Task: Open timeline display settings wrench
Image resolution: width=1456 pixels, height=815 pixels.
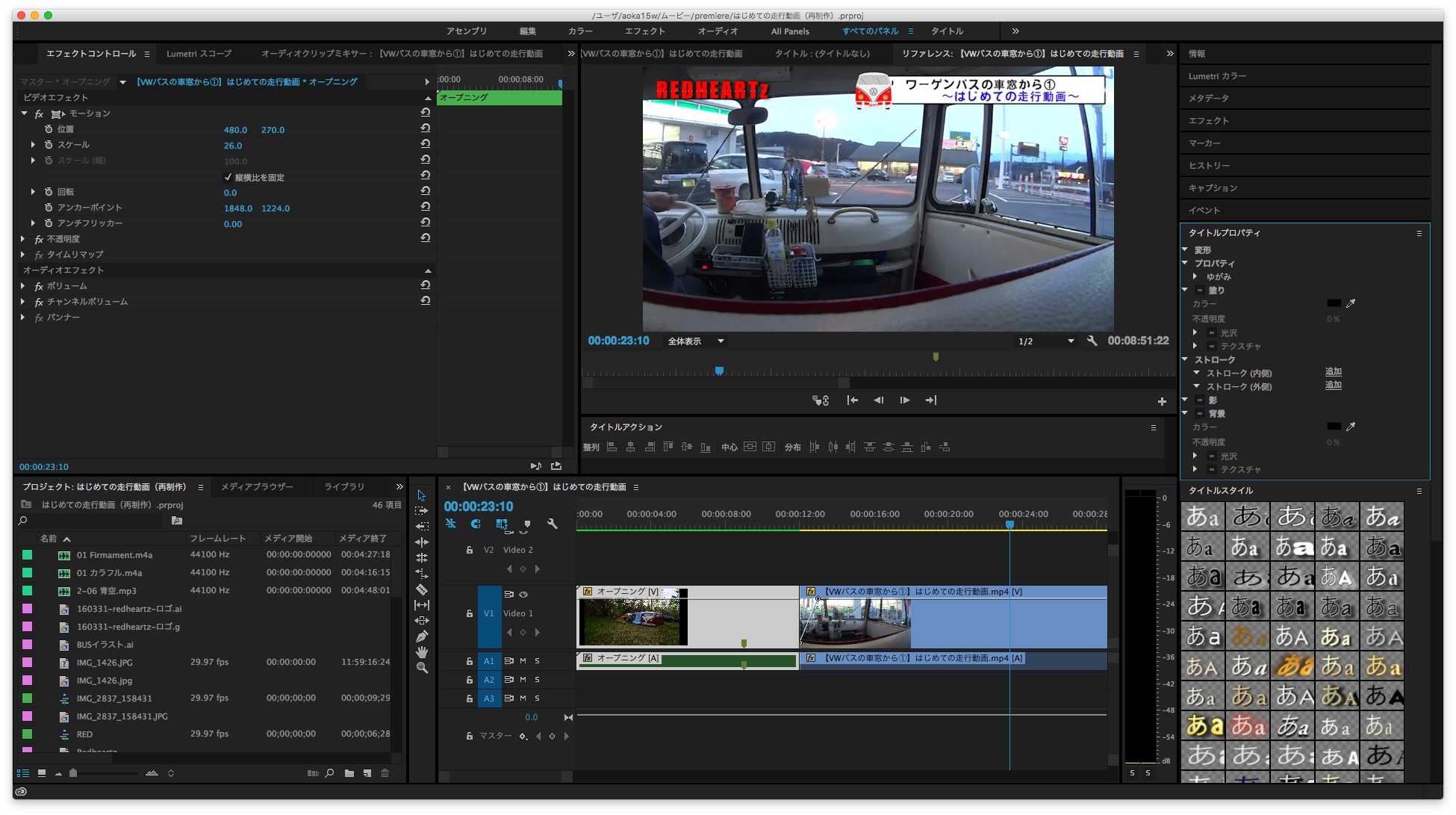Action: [x=553, y=524]
